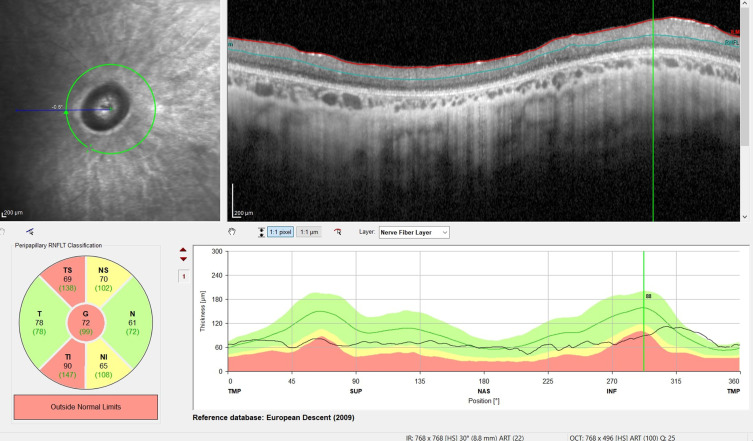Viewport: 753px width, 441px height.
Task: Select the nasal N sector of the chart
Action: pyautogui.click(x=131, y=321)
